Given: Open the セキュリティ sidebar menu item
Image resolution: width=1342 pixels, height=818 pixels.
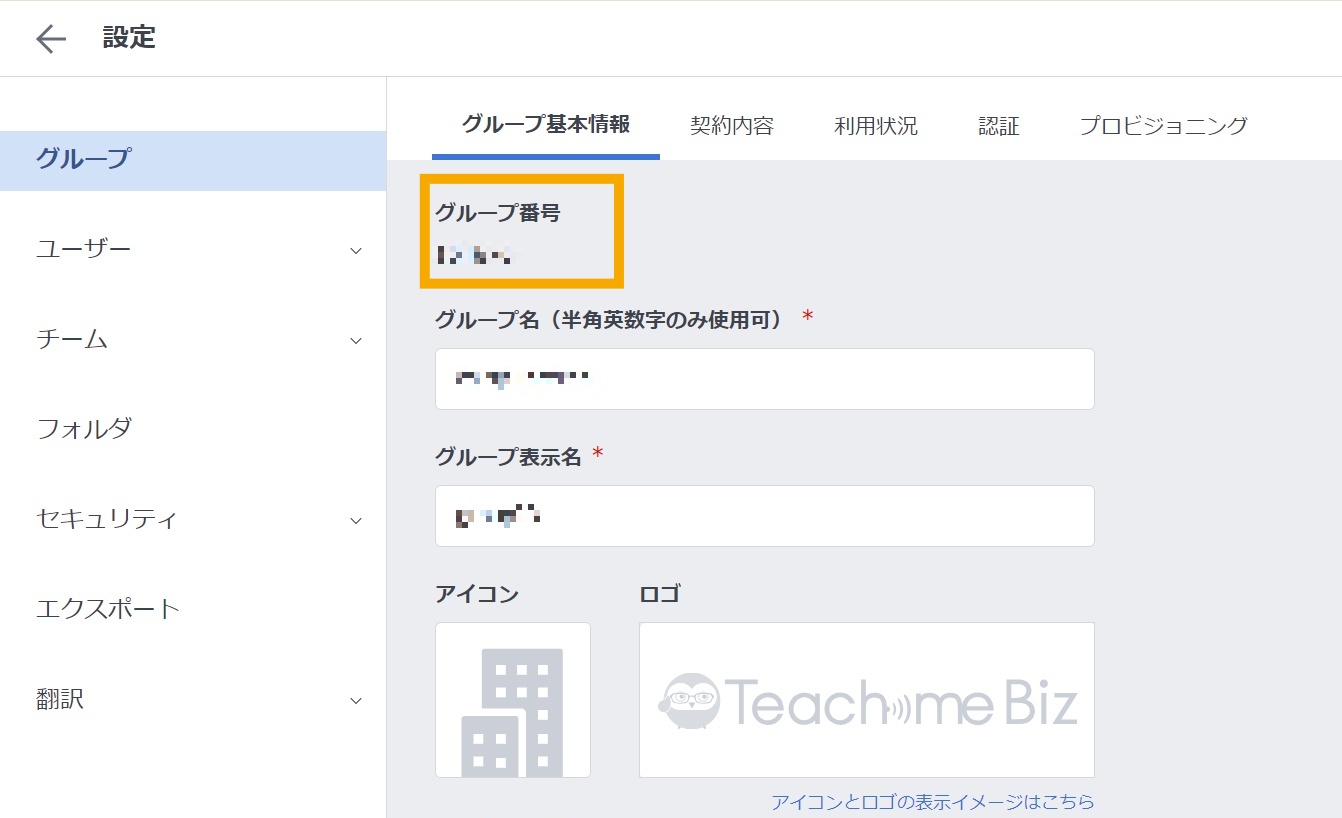Looking at the screenshot, I should [x=107, y=519].
